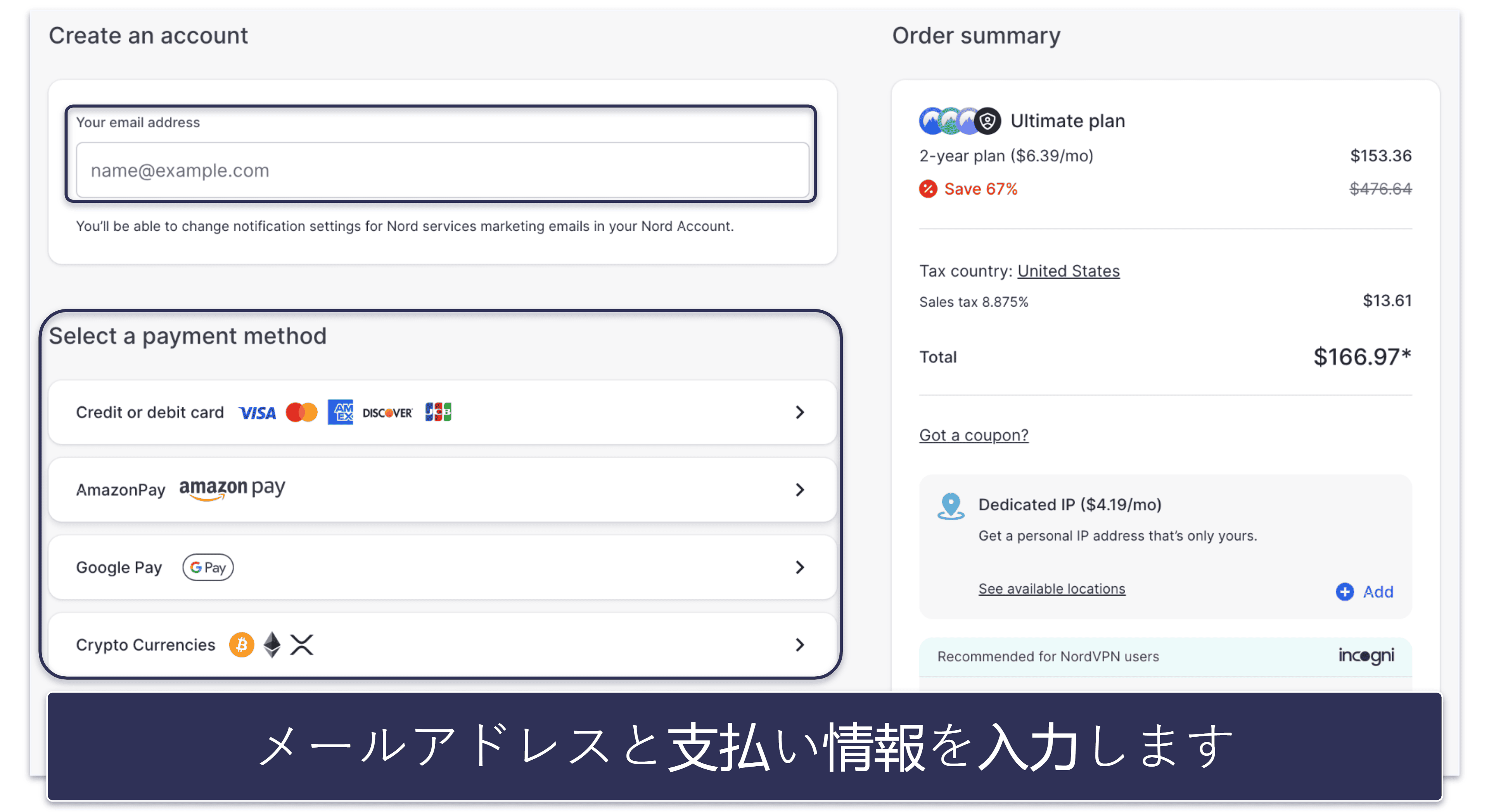The width and height of the screenshot is (1489, 812).
Task: Click the XRP crypto icon
Action: point(301,644)
